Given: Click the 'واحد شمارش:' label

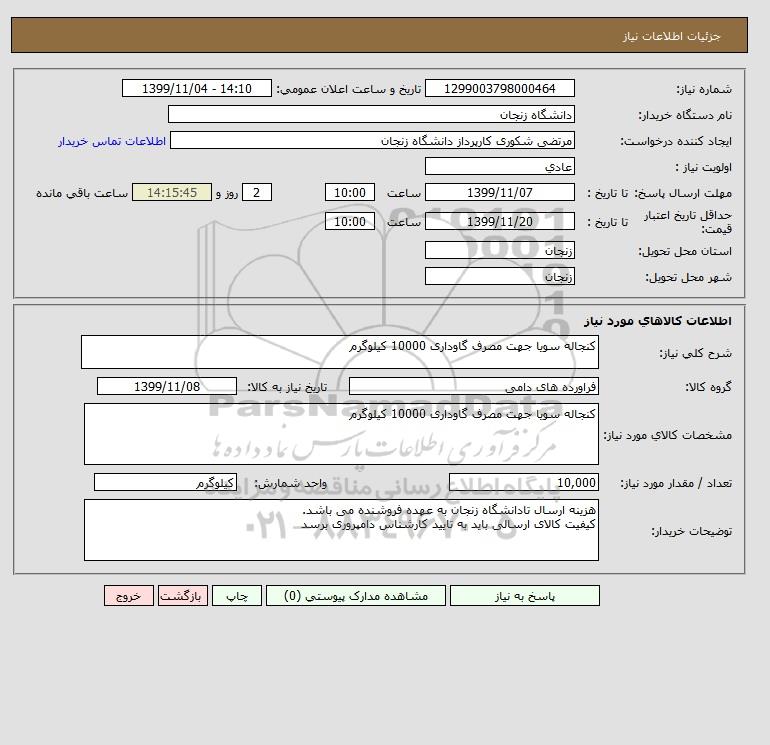Looking at the screenshot, I should [x=290, y=484].
